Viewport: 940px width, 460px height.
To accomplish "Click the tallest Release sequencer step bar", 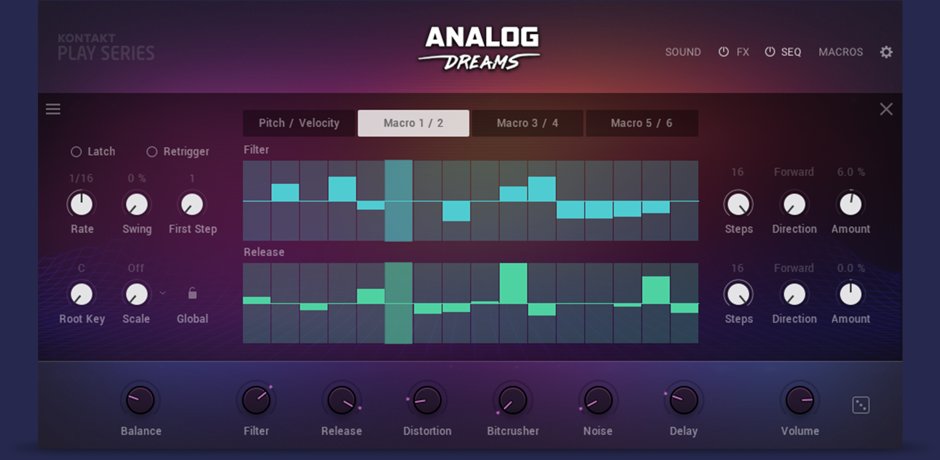I will pos(513,284).
